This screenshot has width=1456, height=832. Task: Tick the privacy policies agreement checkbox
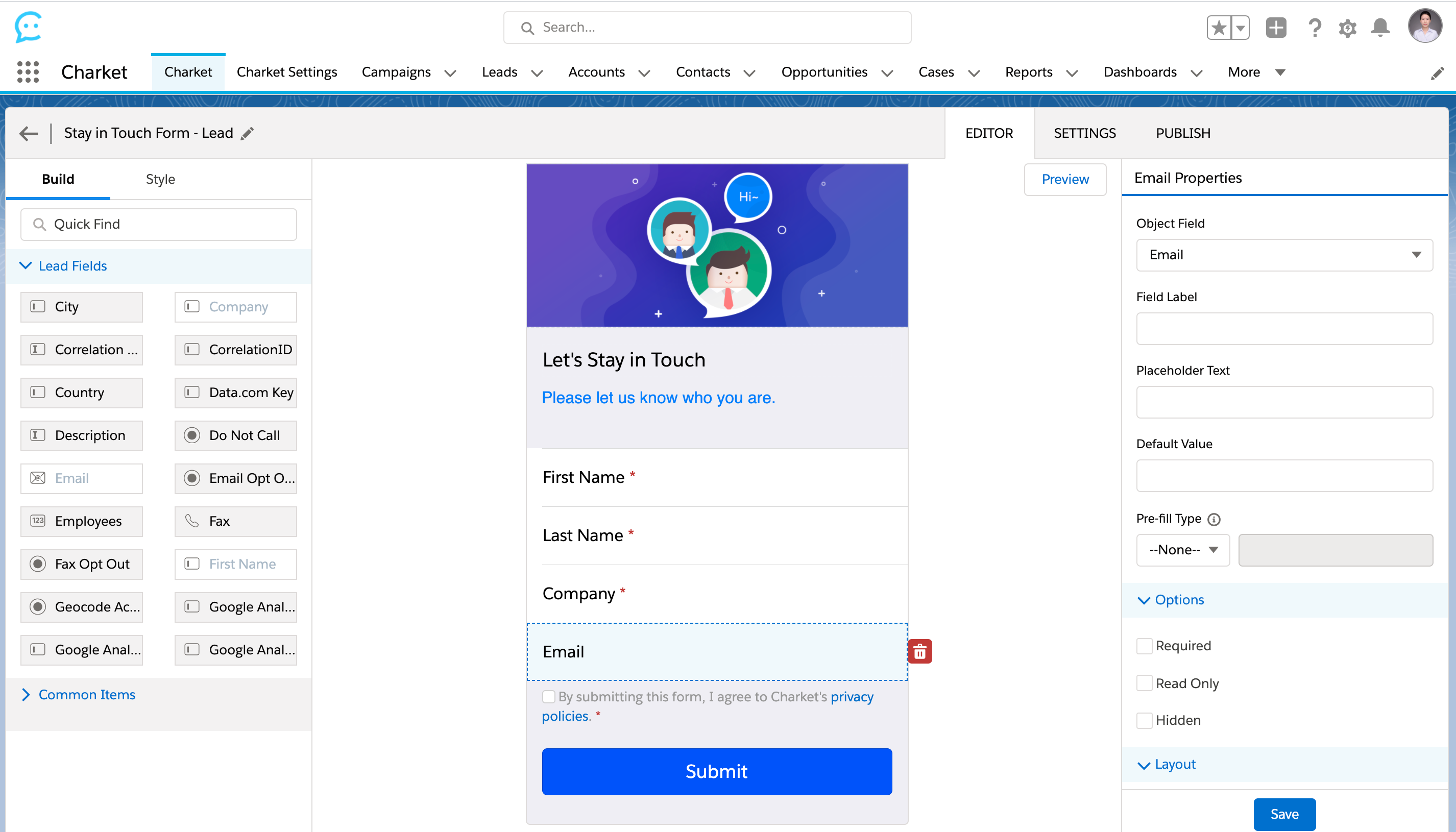click(x=549, y=697)
